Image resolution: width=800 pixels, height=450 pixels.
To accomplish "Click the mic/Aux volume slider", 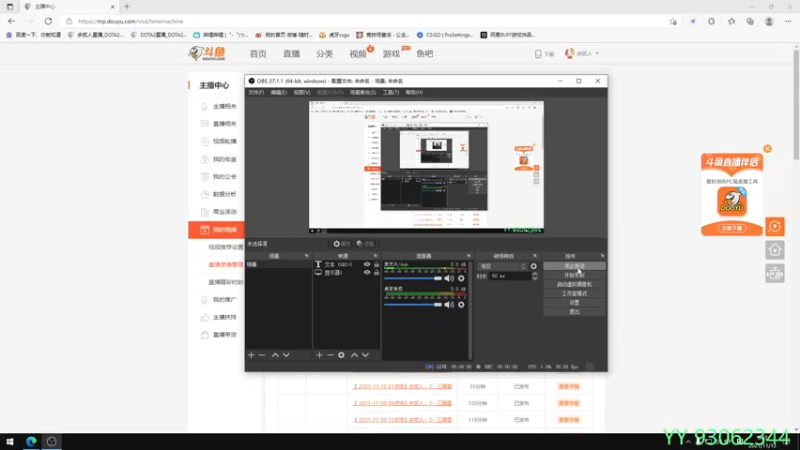I will coord(413,279).
